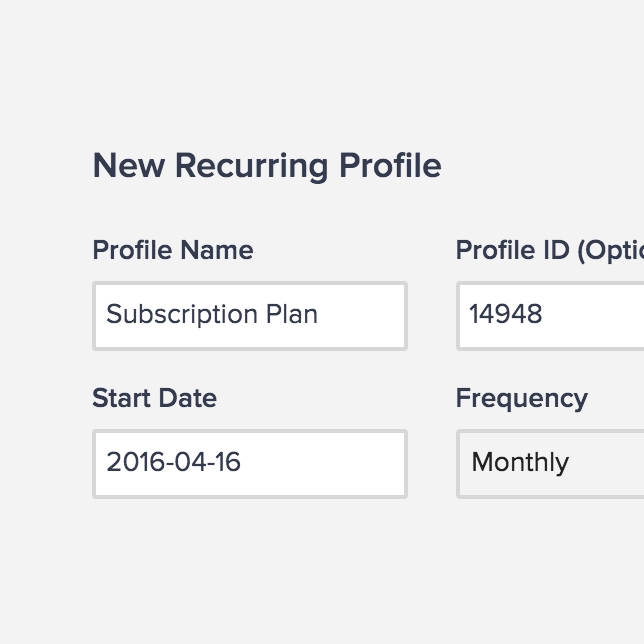The height and width of the screenshot is (644, 644).
Task: Click the Profile Name label
Action: (173, 250)
